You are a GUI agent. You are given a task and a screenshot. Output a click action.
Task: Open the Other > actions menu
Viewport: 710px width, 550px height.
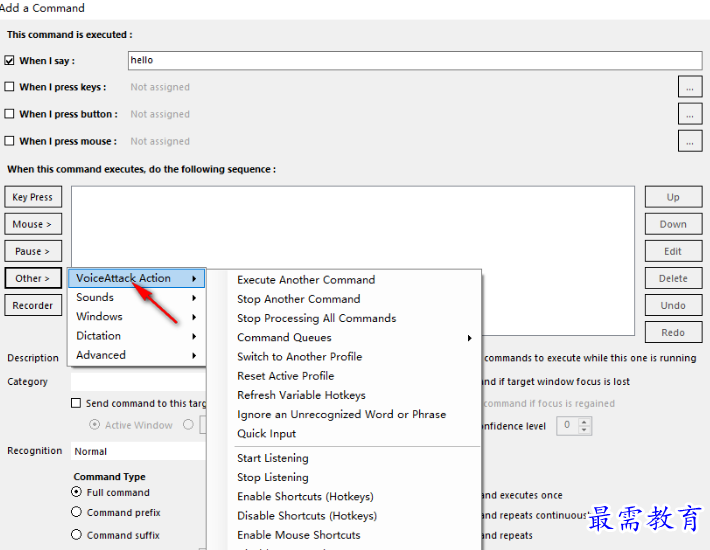coord(33,278)
